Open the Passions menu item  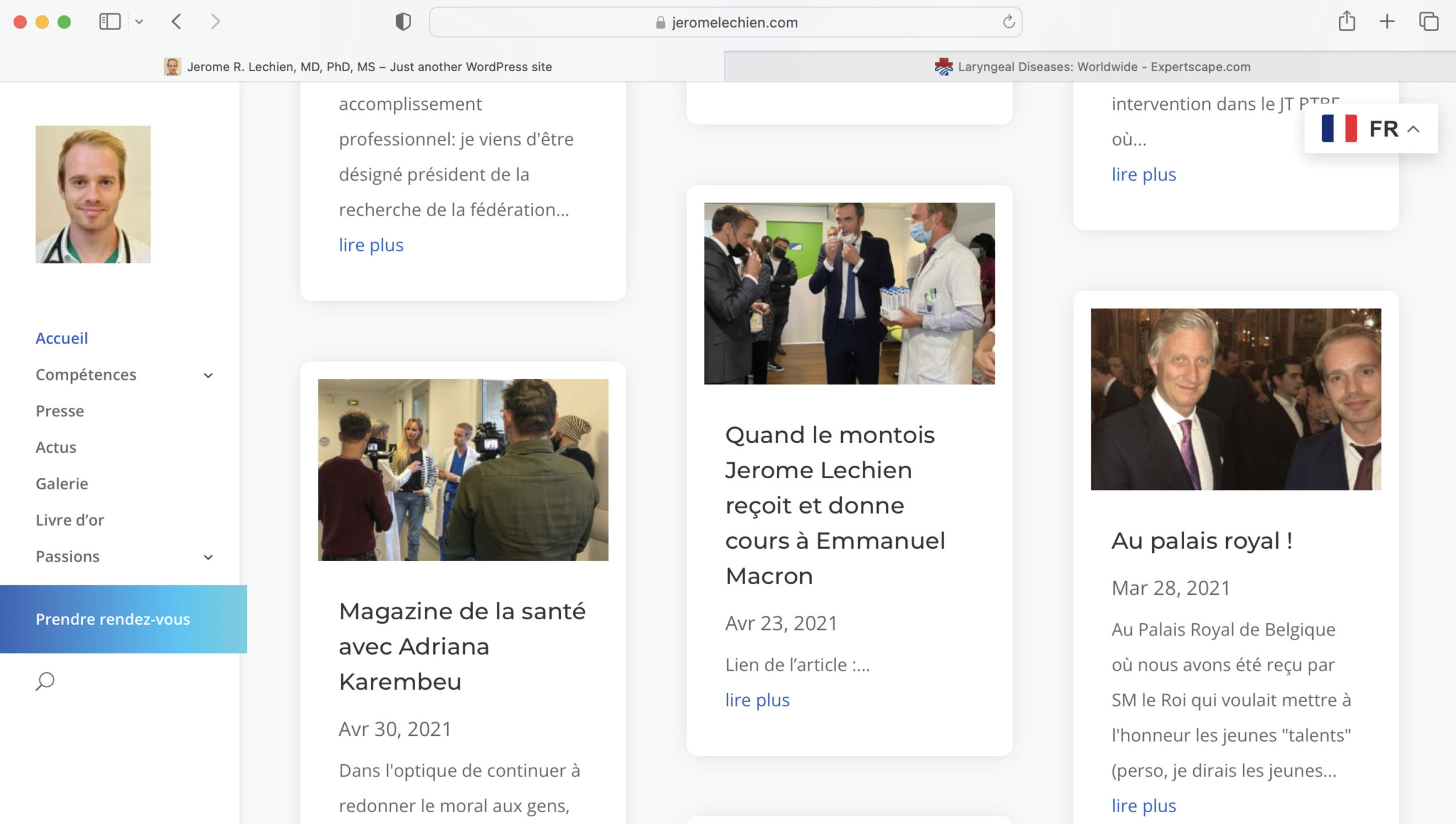coord(68,557)
